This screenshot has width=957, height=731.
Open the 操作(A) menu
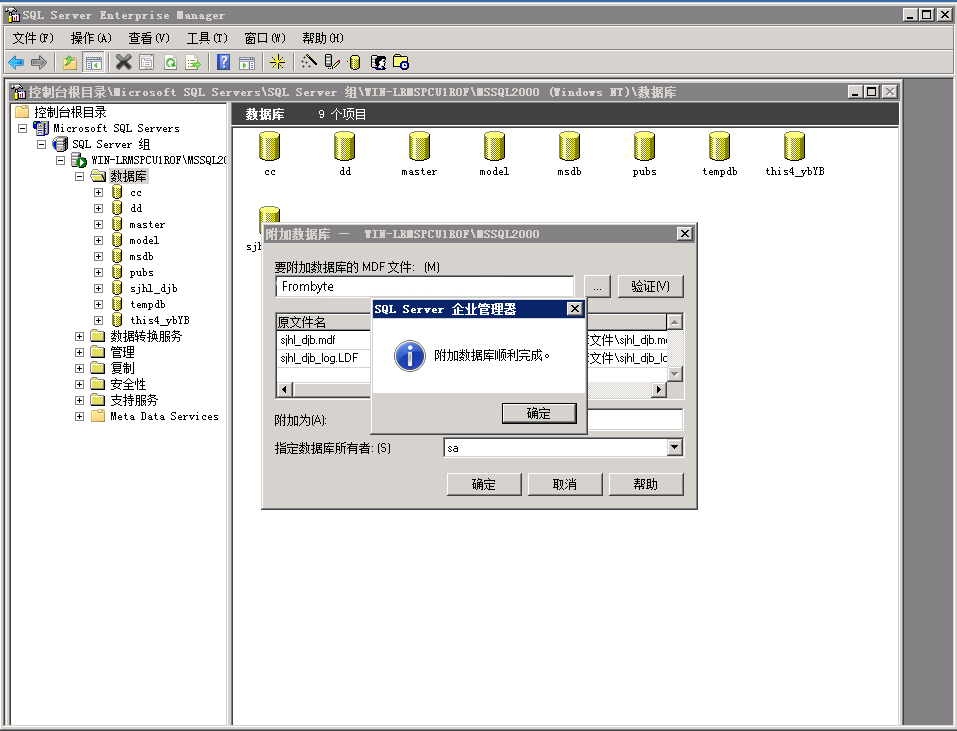tap(91, 38)
